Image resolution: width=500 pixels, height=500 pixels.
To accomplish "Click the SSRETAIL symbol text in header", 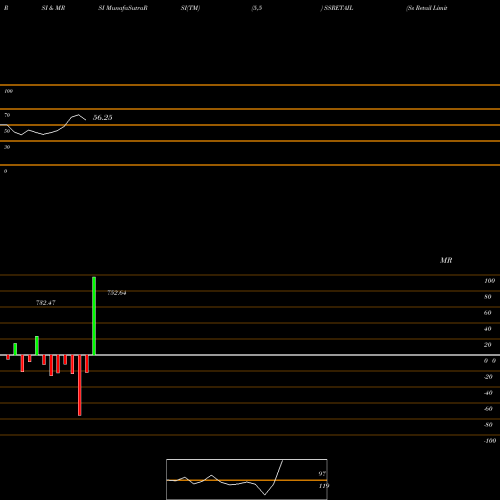I will click(338, 8).
